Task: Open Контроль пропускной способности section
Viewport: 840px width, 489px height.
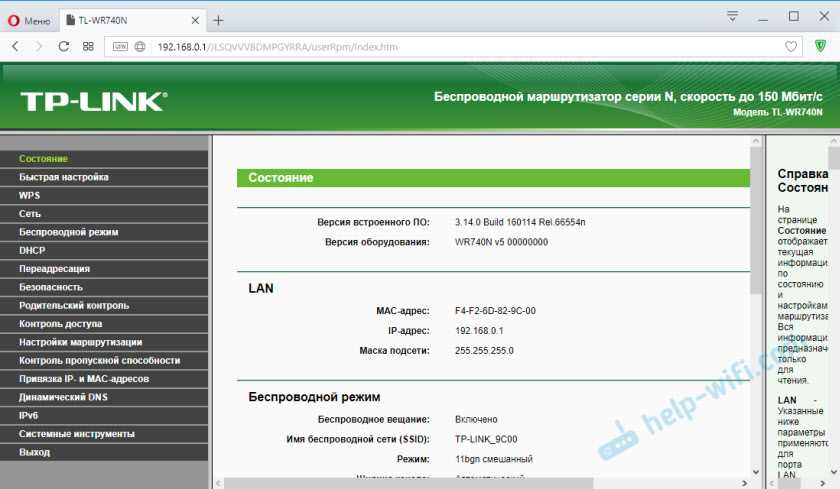Action: point(104,360)
